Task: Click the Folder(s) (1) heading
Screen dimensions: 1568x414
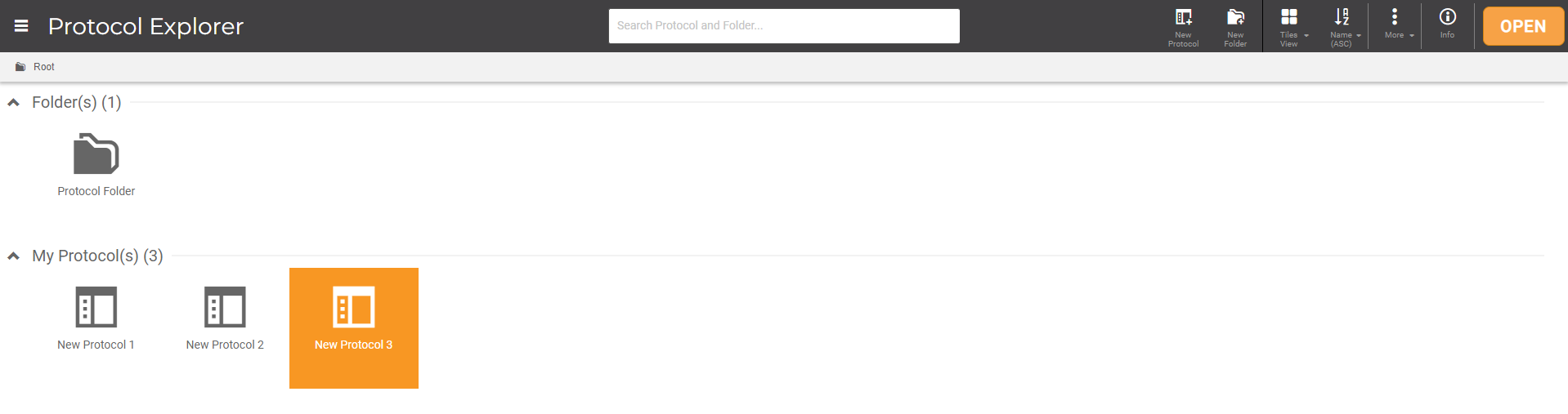Action: [x=77, y=102]
